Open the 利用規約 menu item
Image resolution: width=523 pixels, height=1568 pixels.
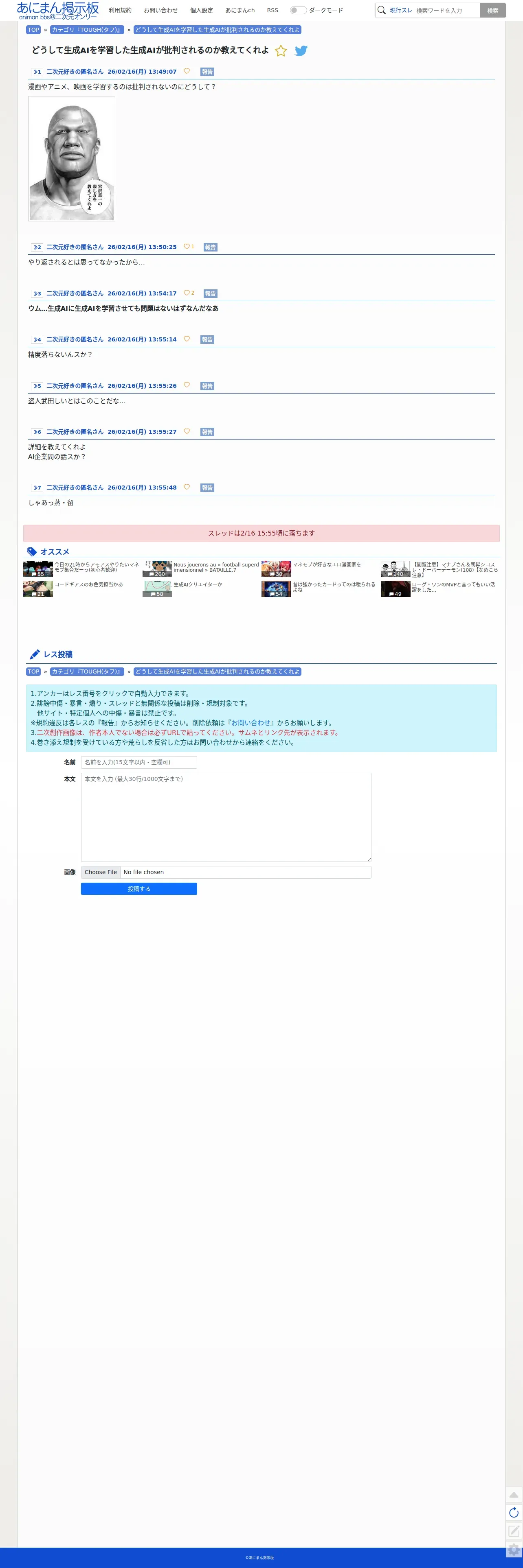120,10
